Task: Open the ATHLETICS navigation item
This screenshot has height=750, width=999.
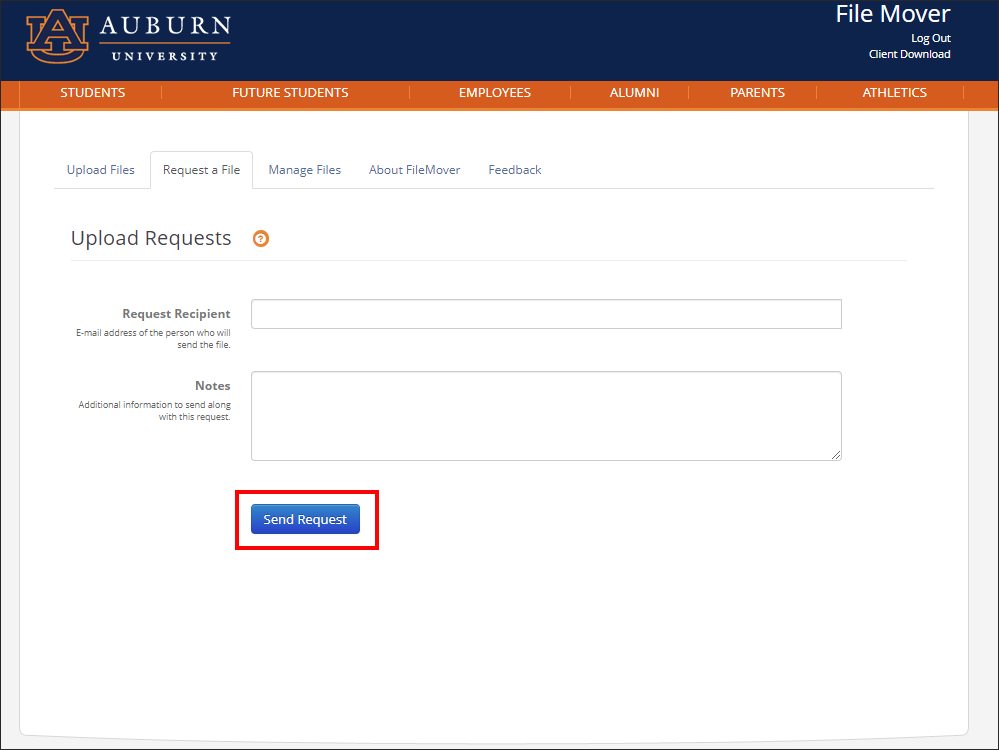Action: [x=894, y=92]
